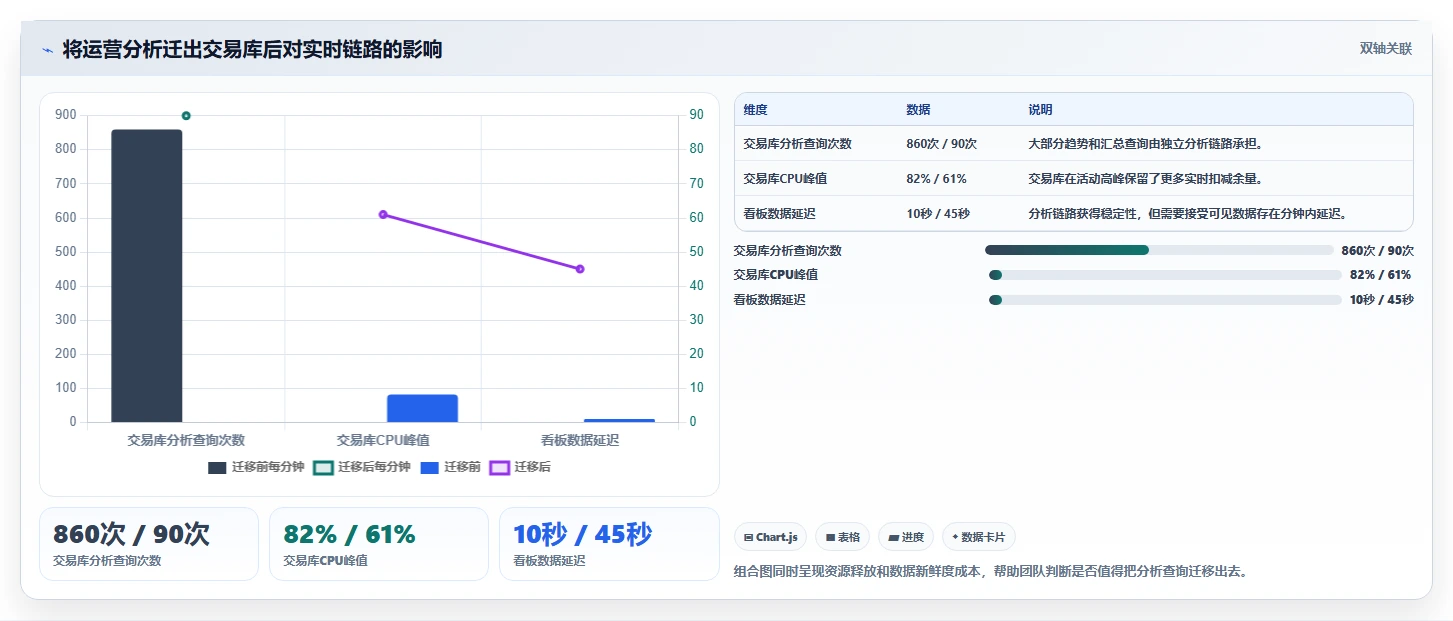Click description about 分钟内延迟
The width and height of the screenshot is (1453, 621).
[1189, 214]
